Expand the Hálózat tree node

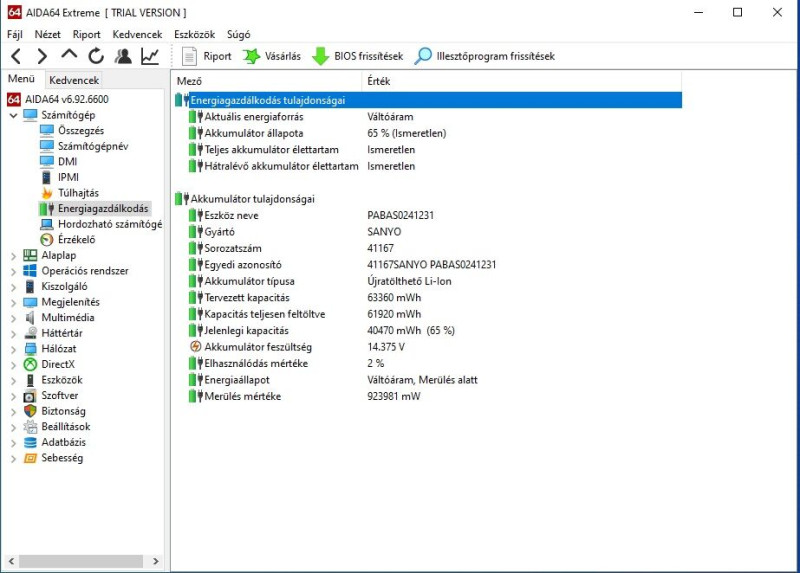(x=13, y=350)
